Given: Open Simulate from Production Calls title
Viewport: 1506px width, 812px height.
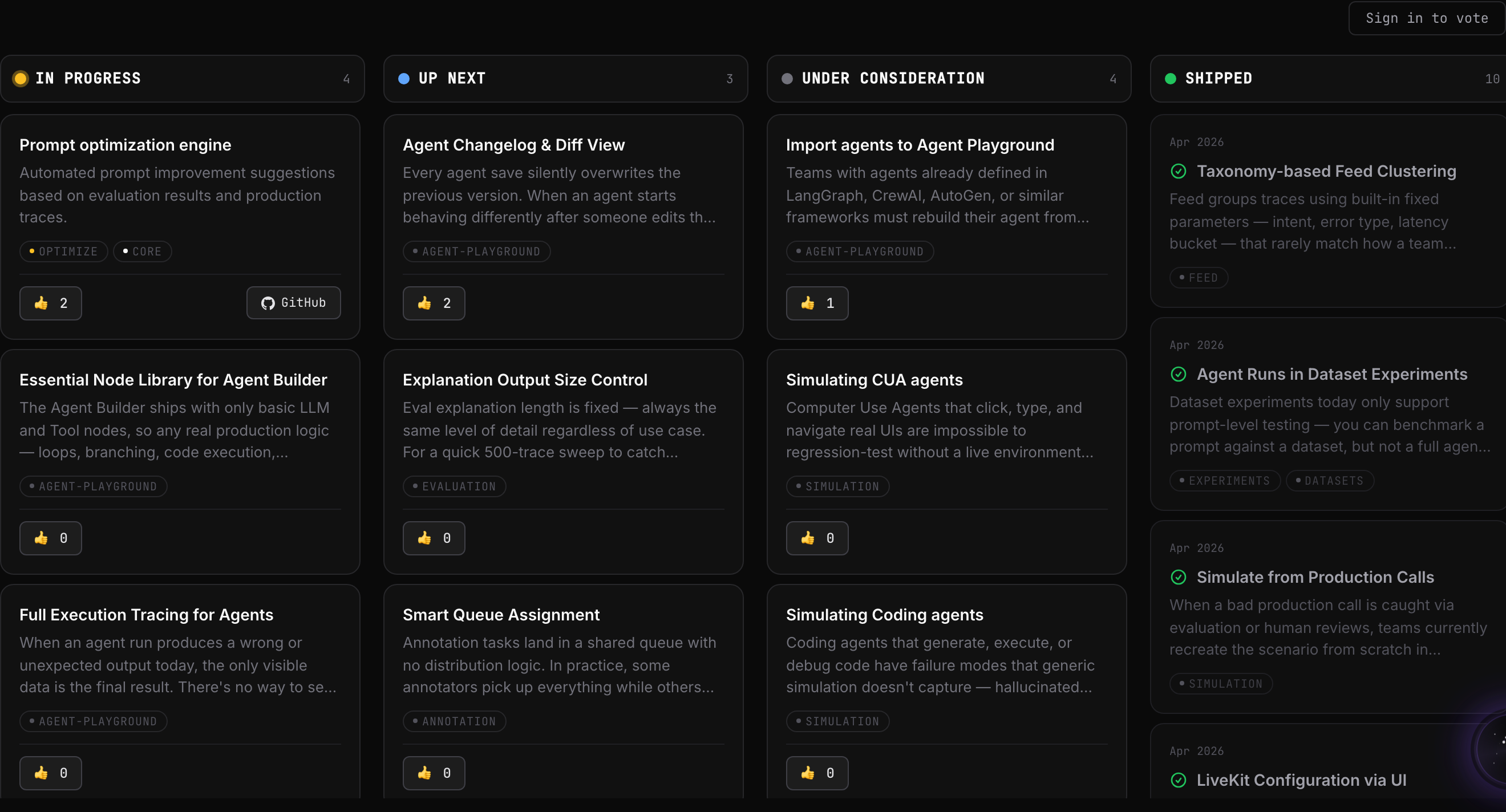Looking at the screenshot, I should [1315, 577].
